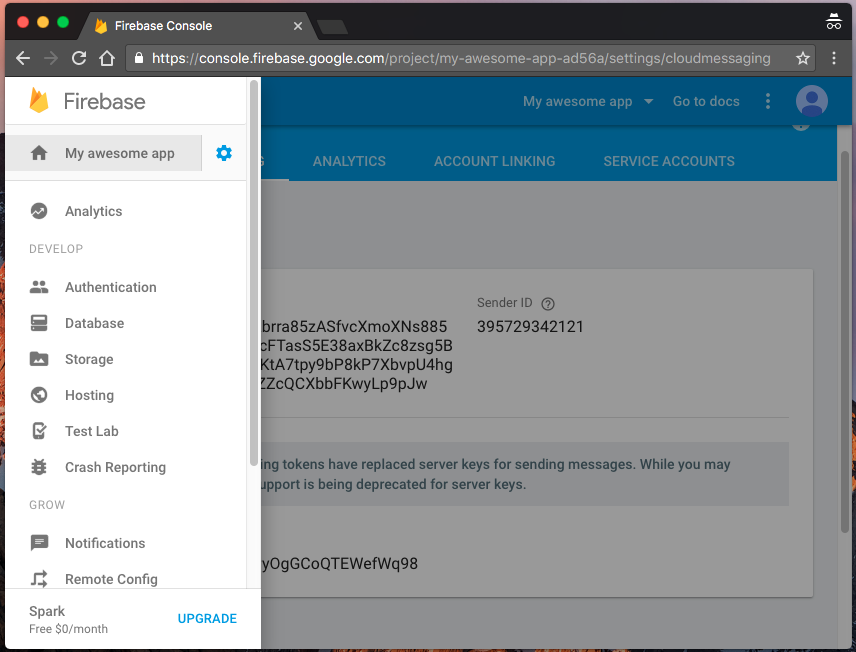Click the Storage folder image icon
This screenshot has width=856, height=652.
coord(39,359)
